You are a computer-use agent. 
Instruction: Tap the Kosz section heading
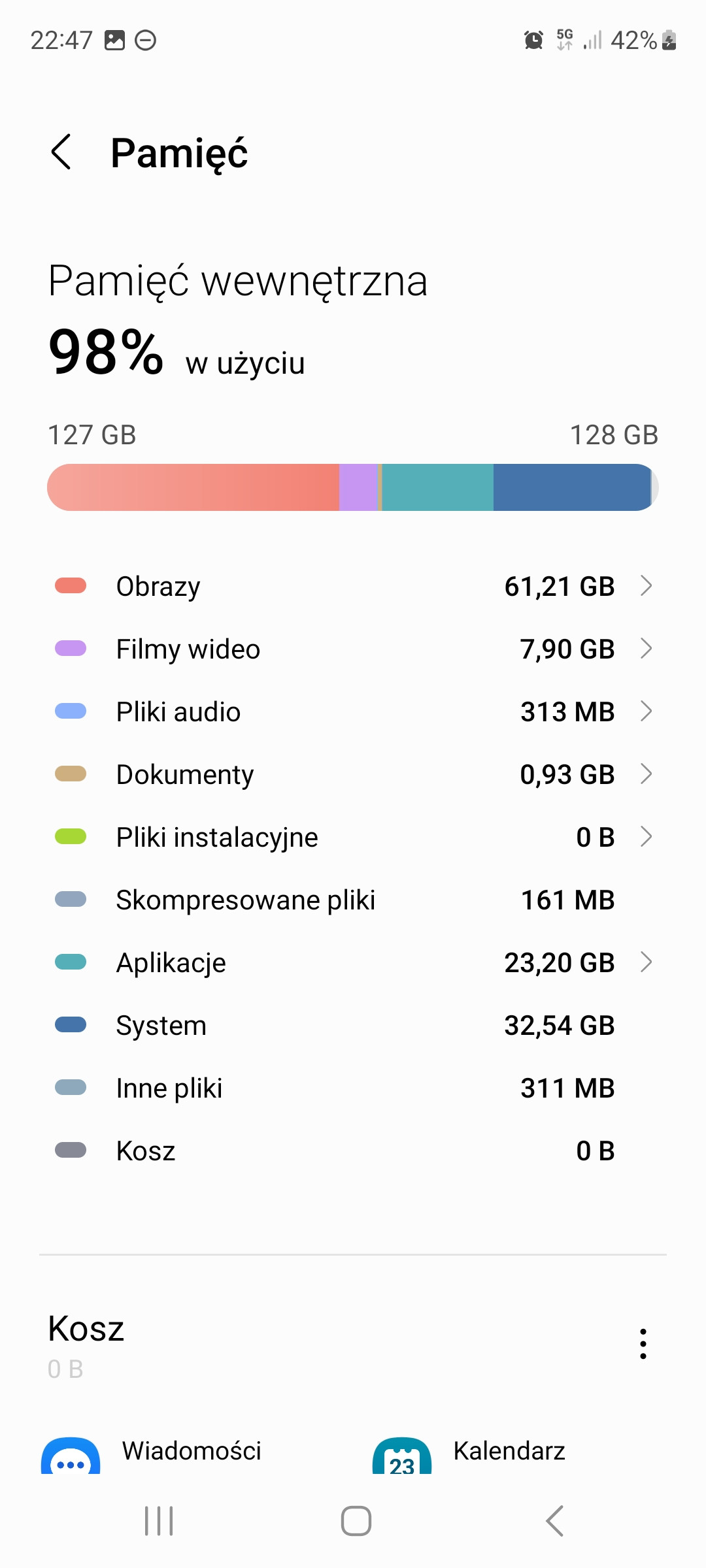click(86, 1329)
